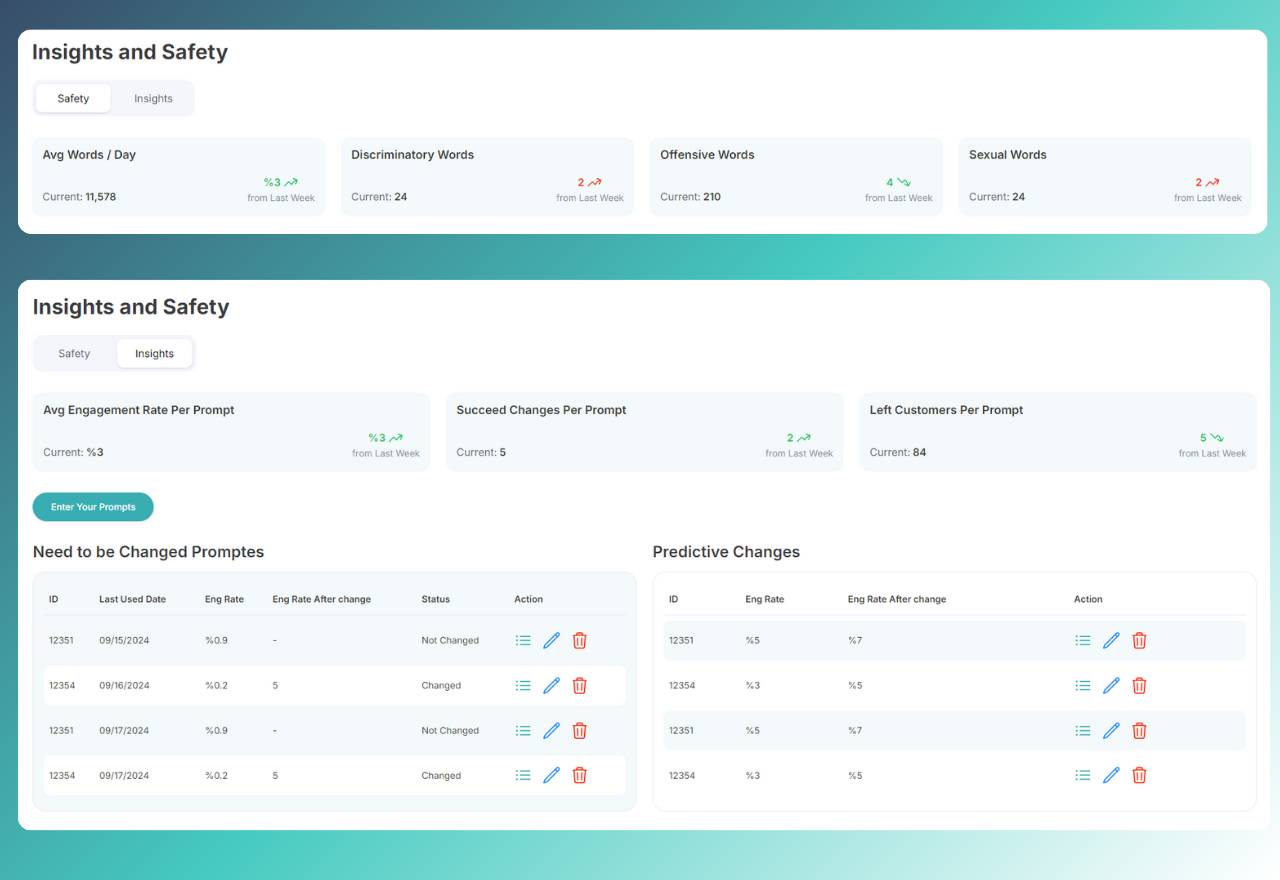
Task: Delete the last row in Predictive Changes
Action: [x=1139, y=775]
